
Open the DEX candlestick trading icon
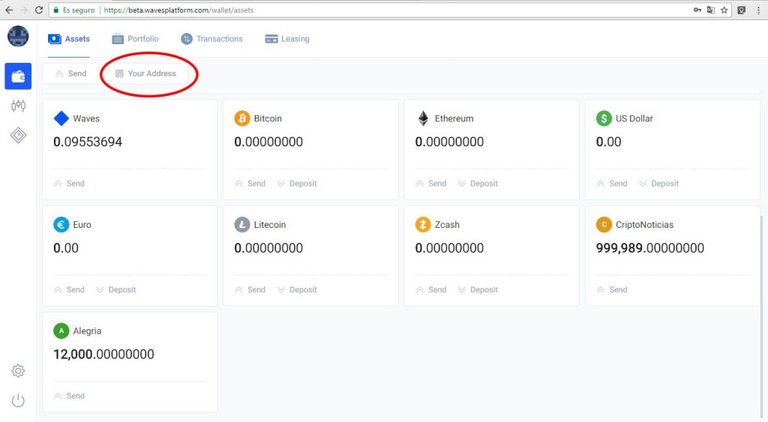18,105
